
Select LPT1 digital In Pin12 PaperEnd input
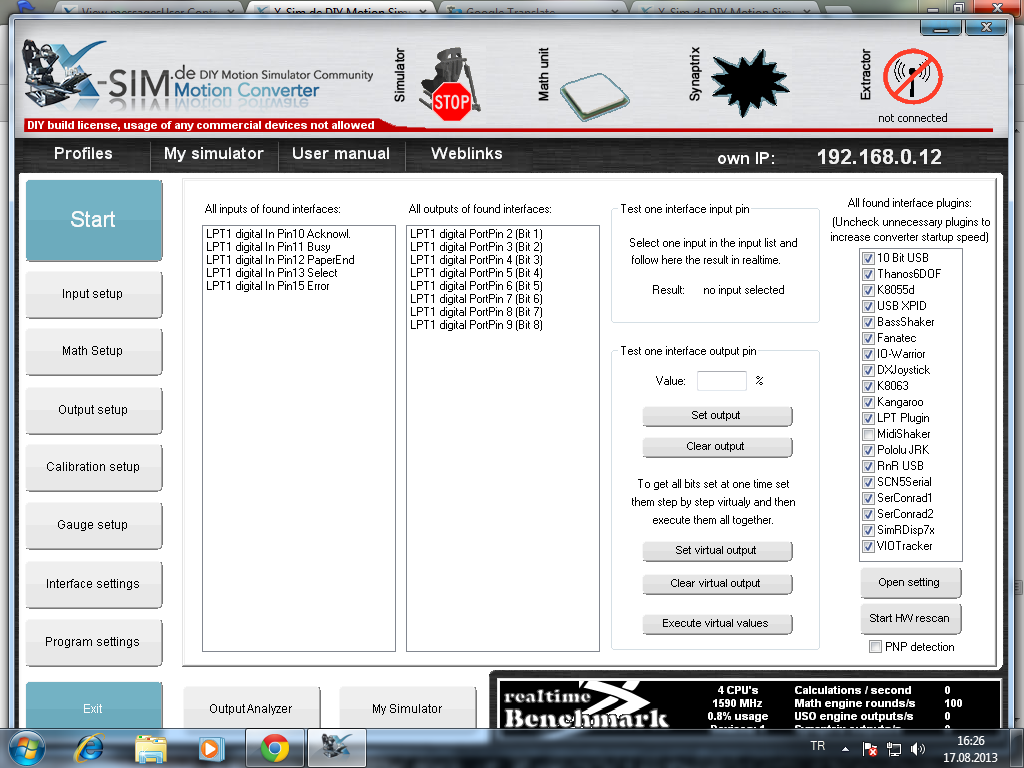coord(280,260)
